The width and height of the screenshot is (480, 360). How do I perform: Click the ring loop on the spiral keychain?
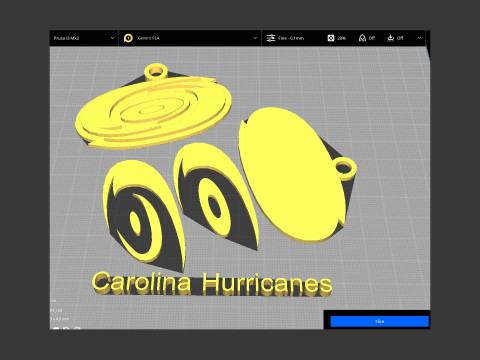(156, 72)
